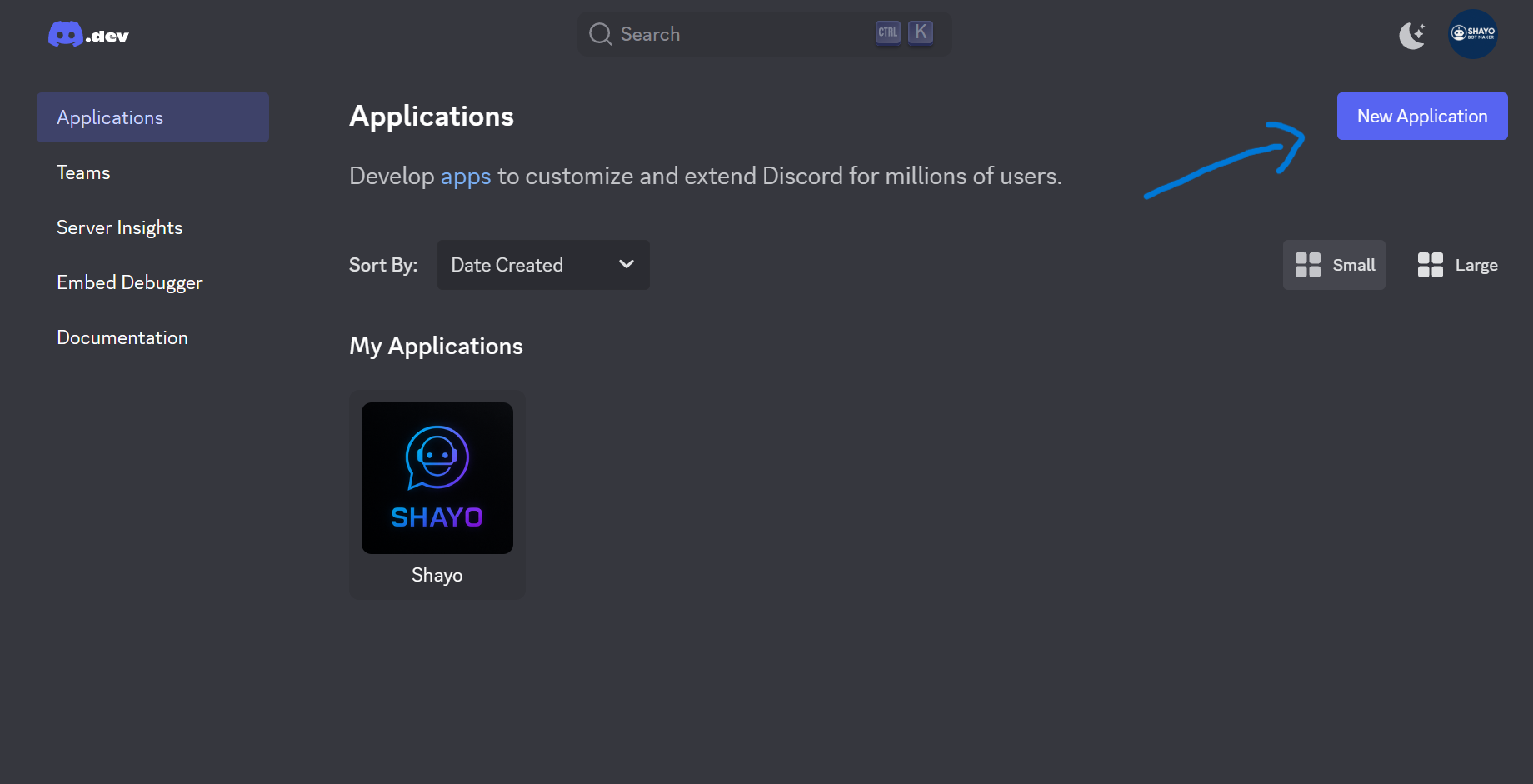The height and width of the screenshot is (784, 1533).
Task: Click the My Applications heading
Action: click(x=436, y=346)
